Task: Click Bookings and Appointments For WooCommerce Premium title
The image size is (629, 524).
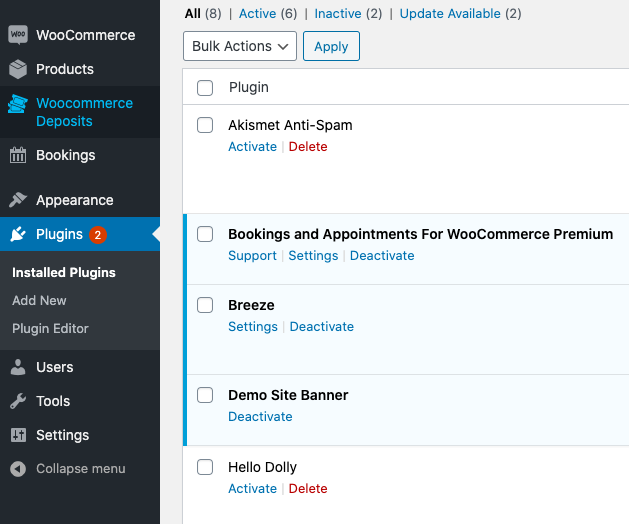Action: click(x=420, y=234)
